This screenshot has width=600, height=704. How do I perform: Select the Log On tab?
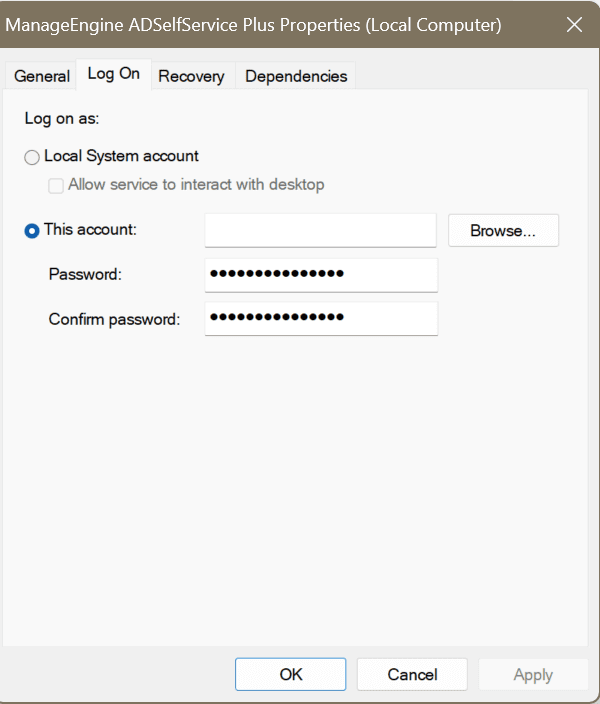pos(113,74)
